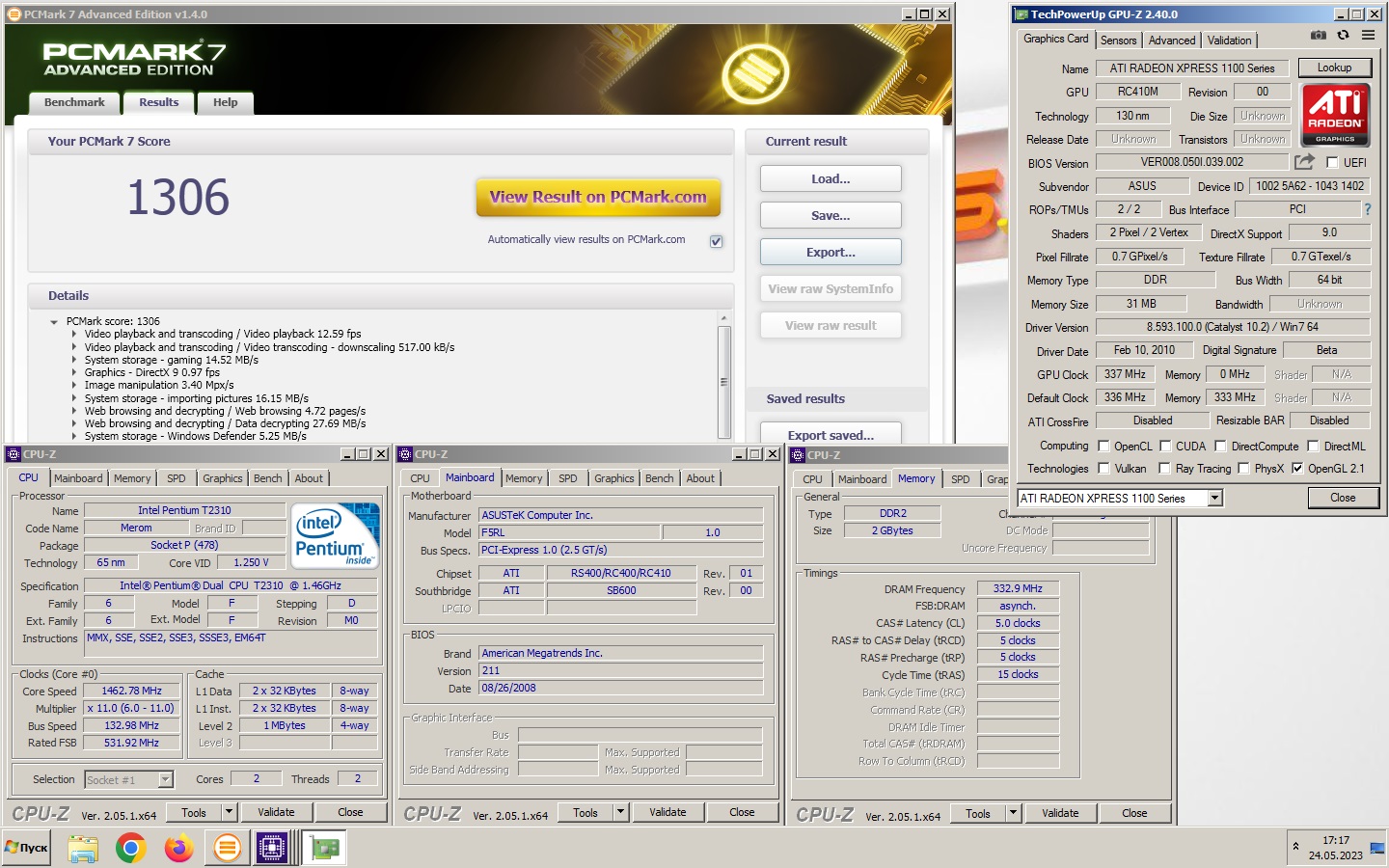Switch to the PCMark Benchmark tab

(74, 102)
